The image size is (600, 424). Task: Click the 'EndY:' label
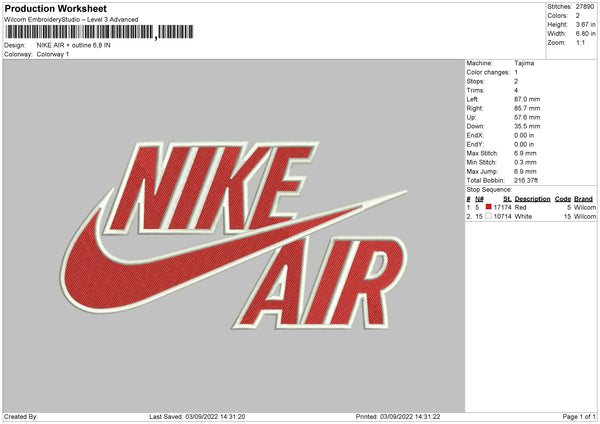(x=475, y=144)
